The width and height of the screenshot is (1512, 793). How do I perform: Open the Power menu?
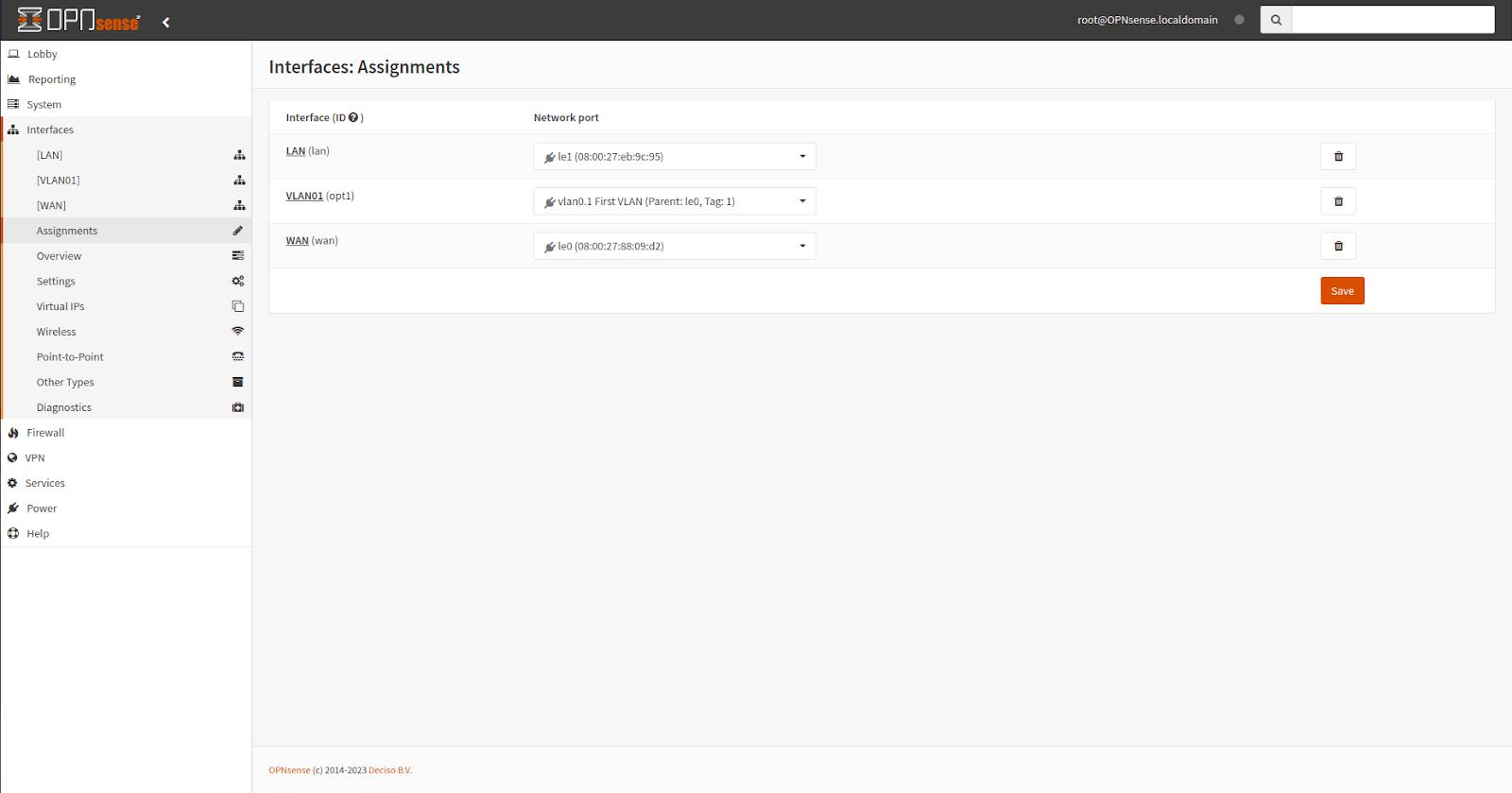[x=126, y=509]
